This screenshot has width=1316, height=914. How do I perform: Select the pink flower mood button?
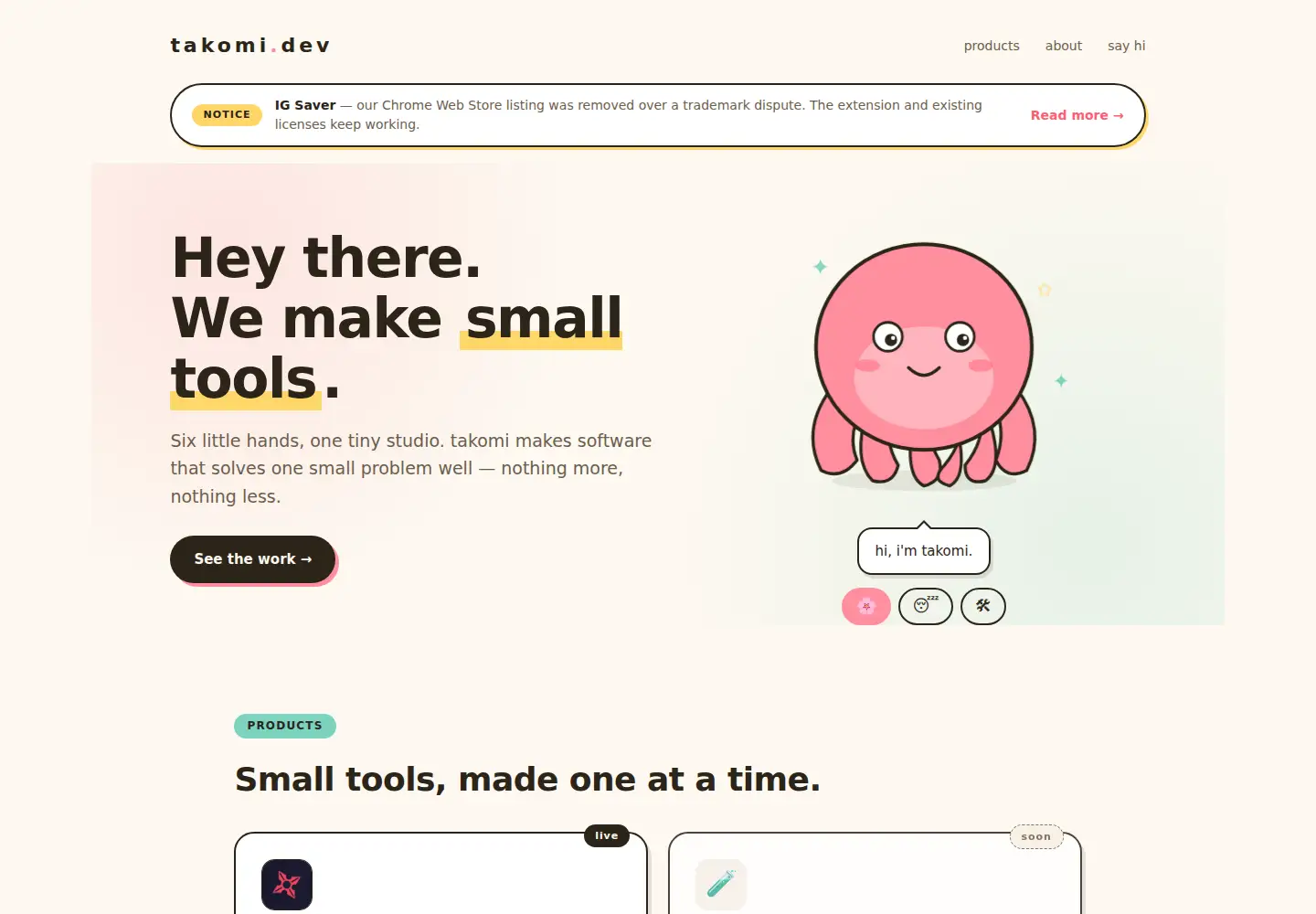866,606
